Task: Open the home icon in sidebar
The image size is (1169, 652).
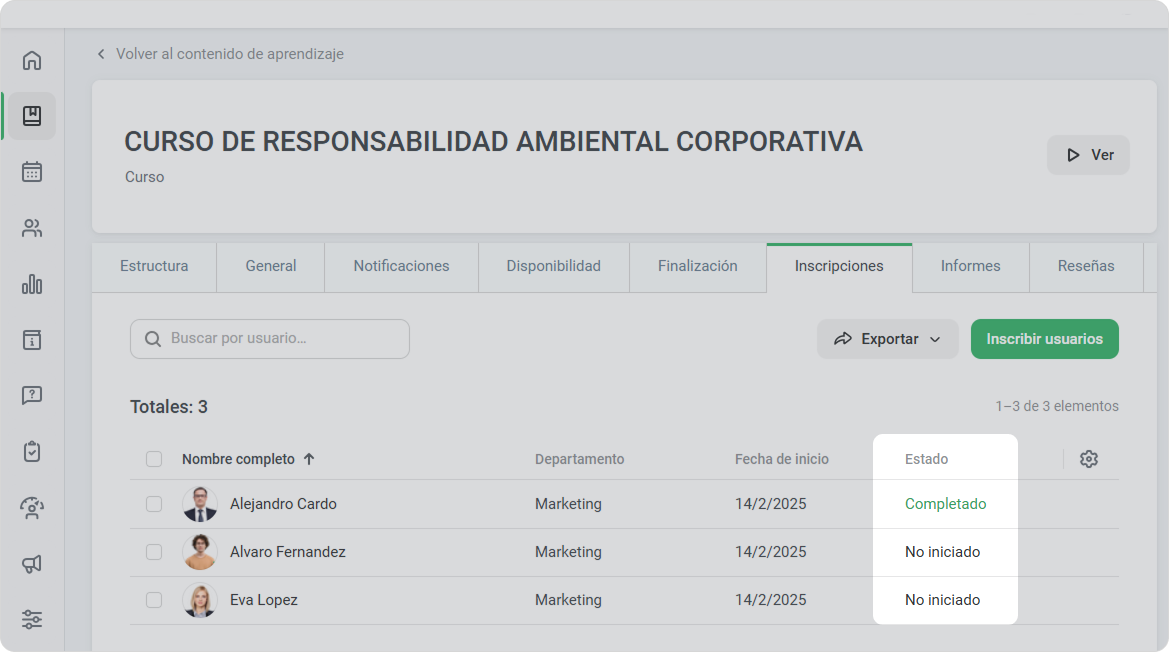Action: (x=32, y=60)
